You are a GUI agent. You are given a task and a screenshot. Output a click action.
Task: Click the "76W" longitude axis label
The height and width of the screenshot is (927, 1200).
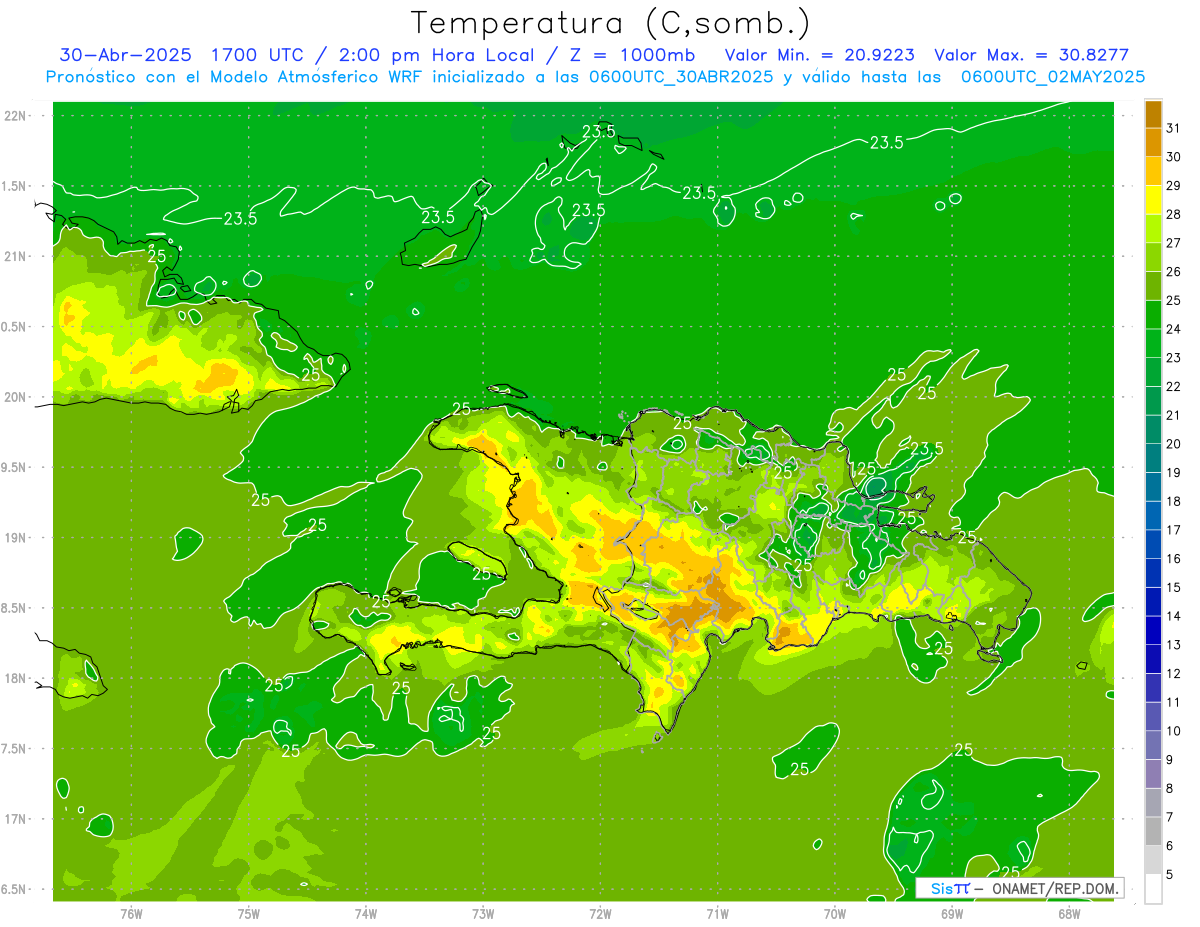[131, 913]
